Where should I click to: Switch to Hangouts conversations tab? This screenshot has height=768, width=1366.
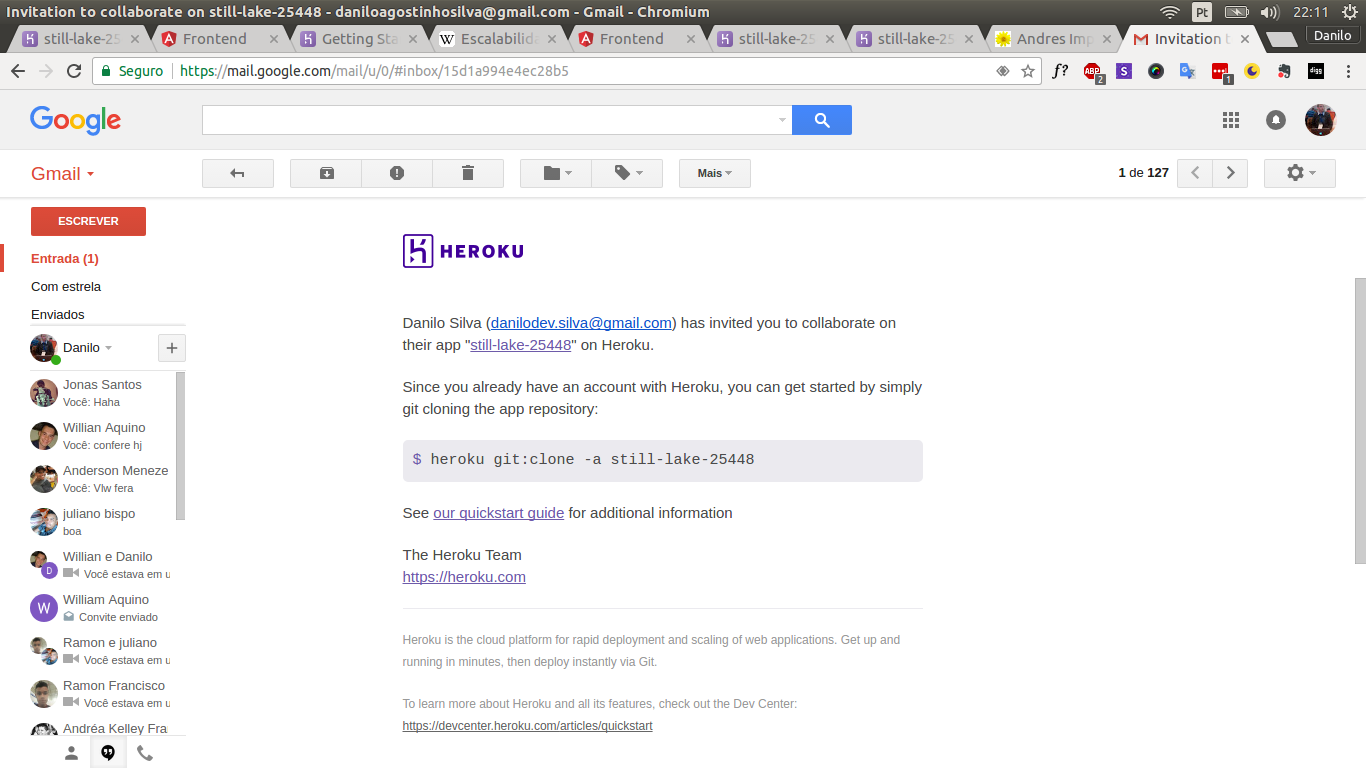point(108,753)
